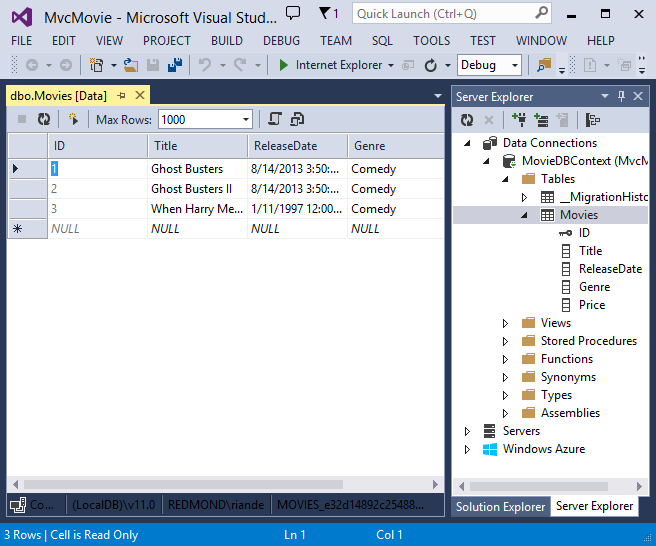Click the Open File toolbar icon
Viewport: 656px width, 546px height.
[131, 65]
